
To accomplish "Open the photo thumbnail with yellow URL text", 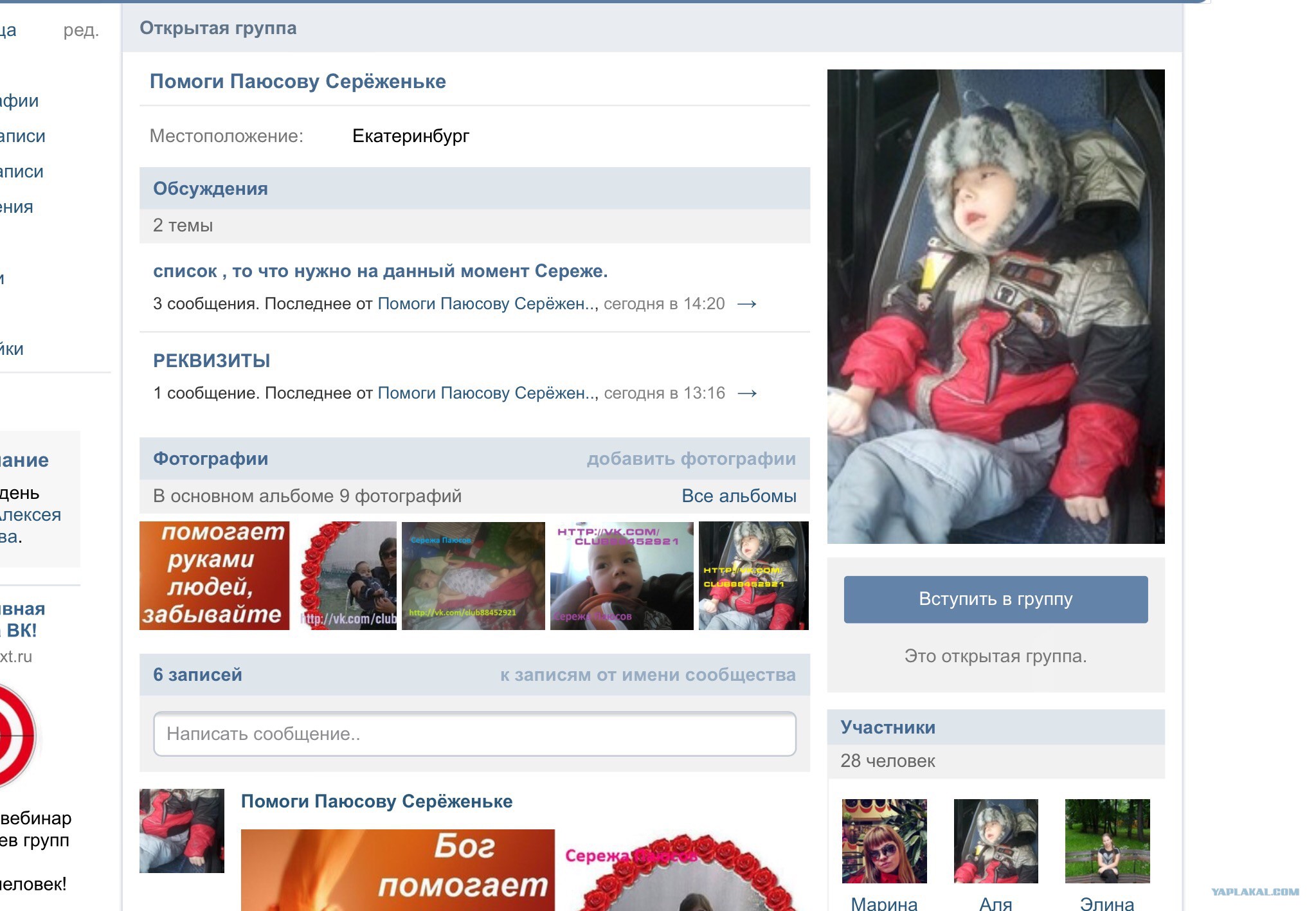I will (753, 575).
